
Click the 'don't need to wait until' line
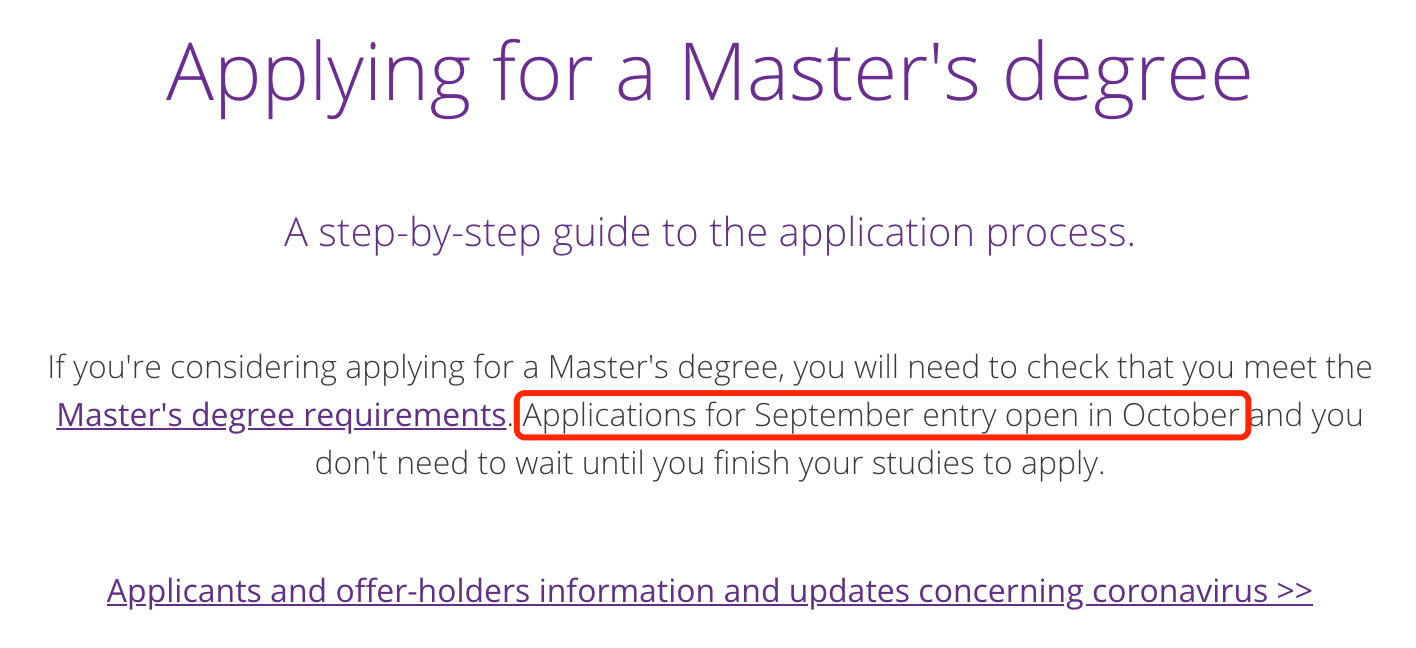click(x=709, y=463)
